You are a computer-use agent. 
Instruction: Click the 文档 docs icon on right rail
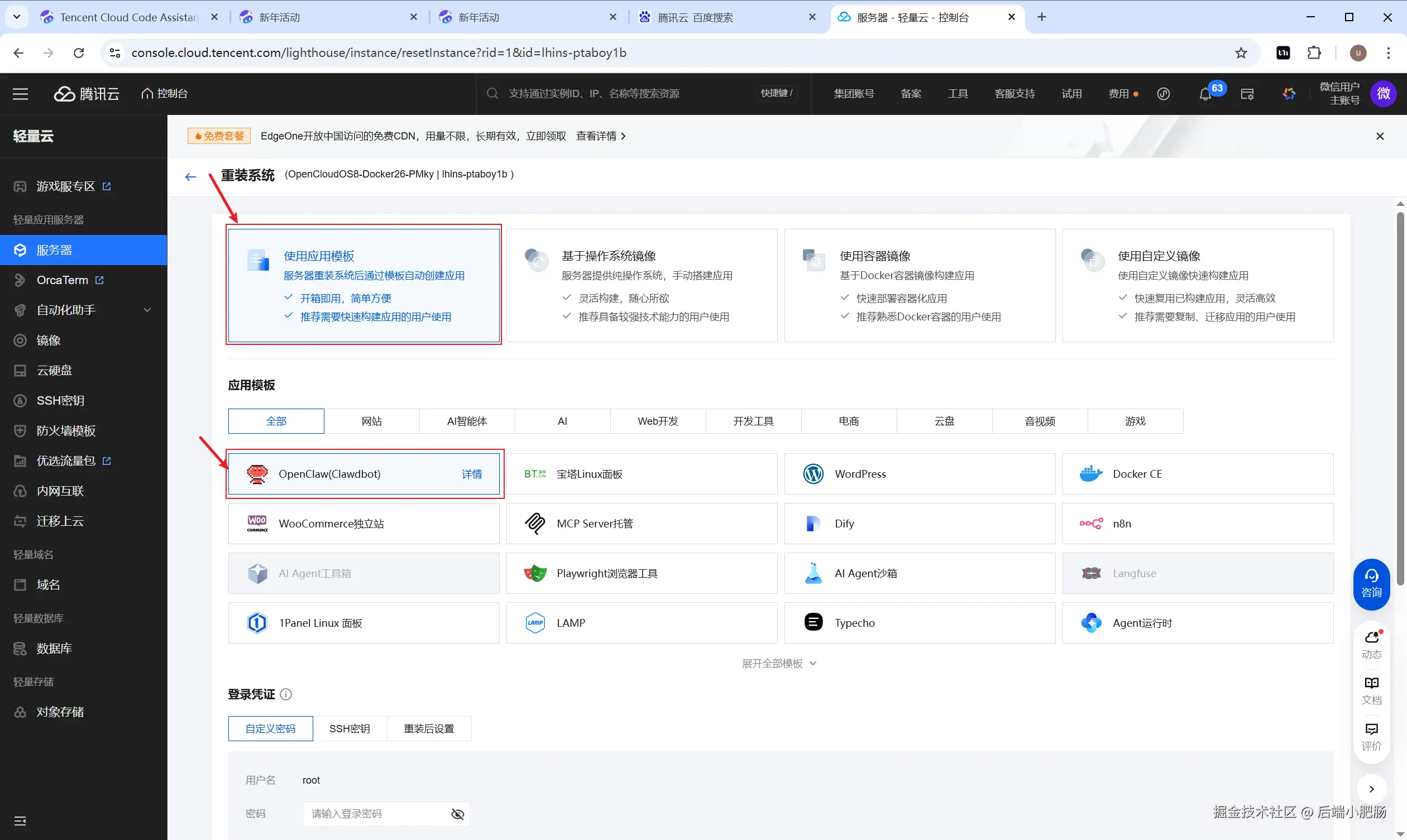[1371, 690]
